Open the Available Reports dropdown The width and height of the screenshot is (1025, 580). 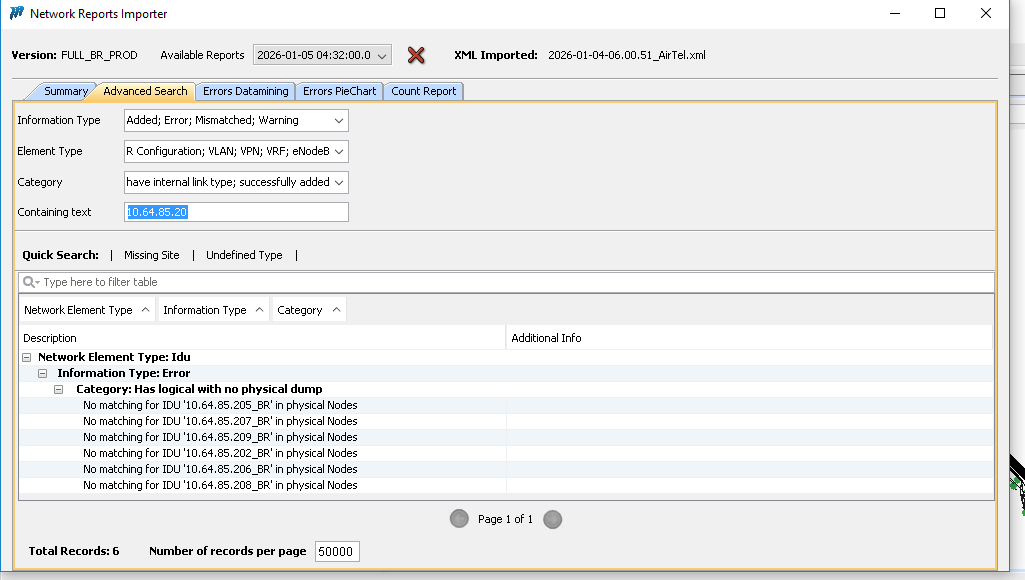pyautogui.click(x=322, y=55)
